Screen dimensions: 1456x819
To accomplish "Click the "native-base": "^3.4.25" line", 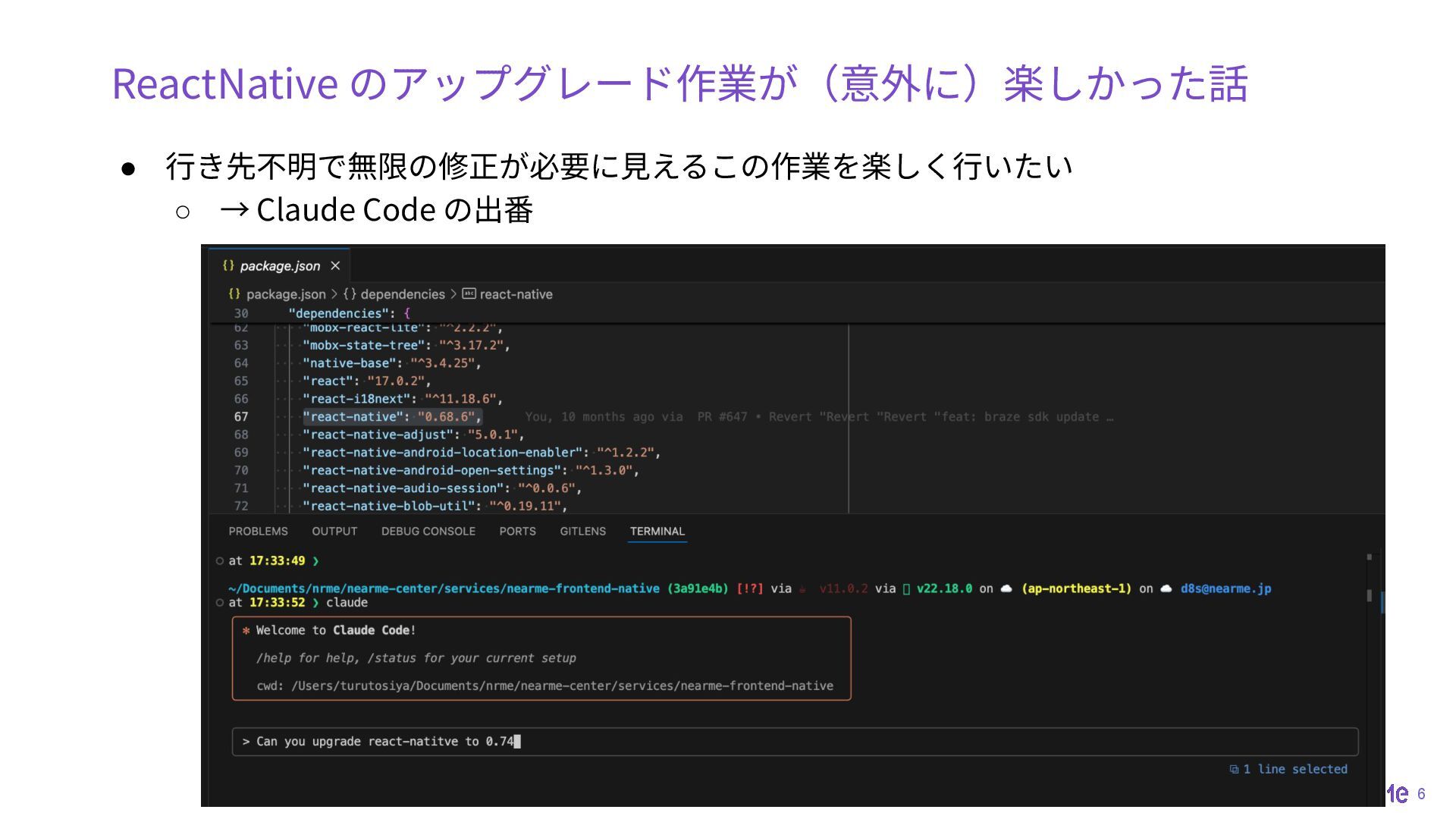I will click(392, 363).
